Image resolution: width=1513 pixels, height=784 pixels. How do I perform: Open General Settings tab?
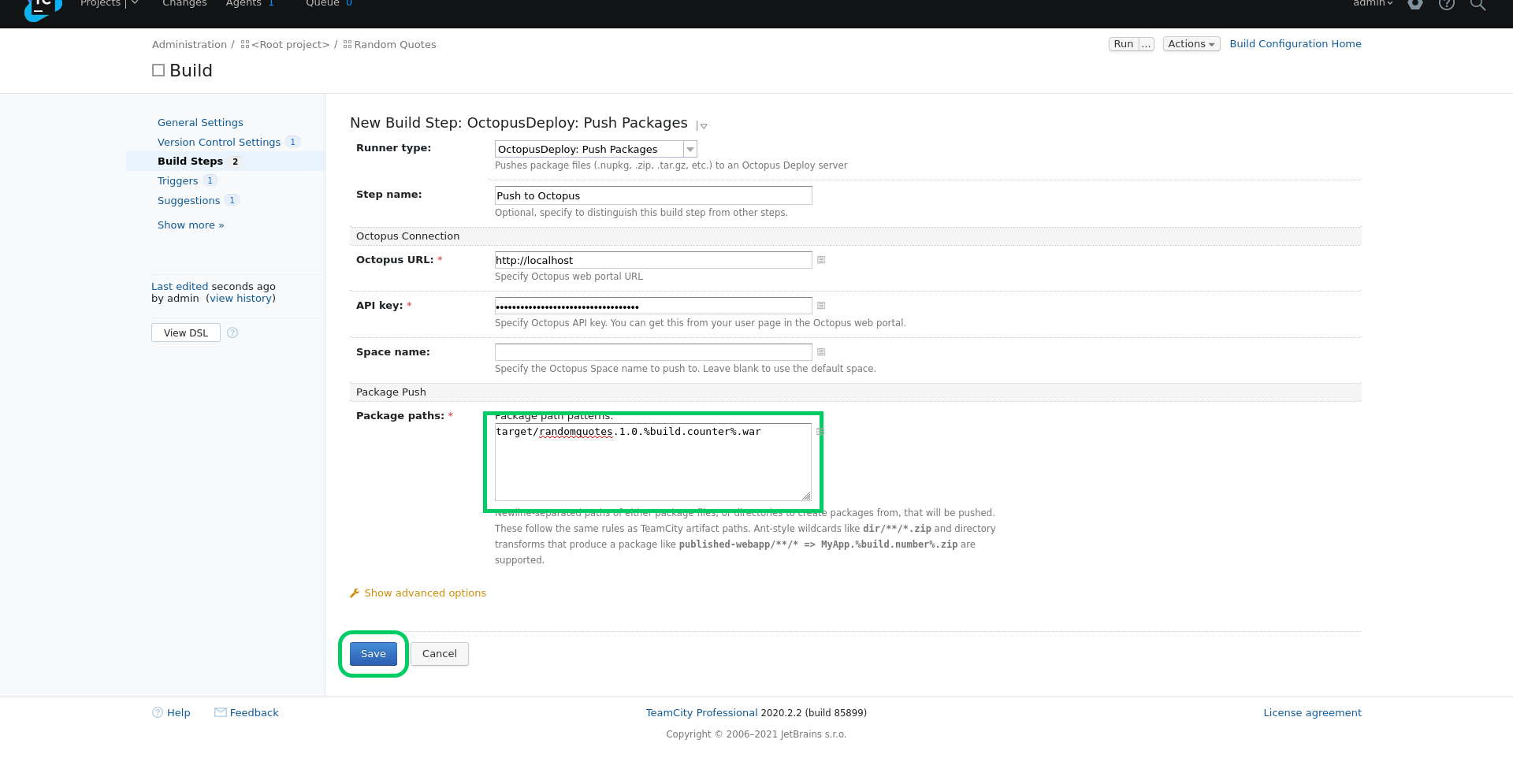click(200, 123)
